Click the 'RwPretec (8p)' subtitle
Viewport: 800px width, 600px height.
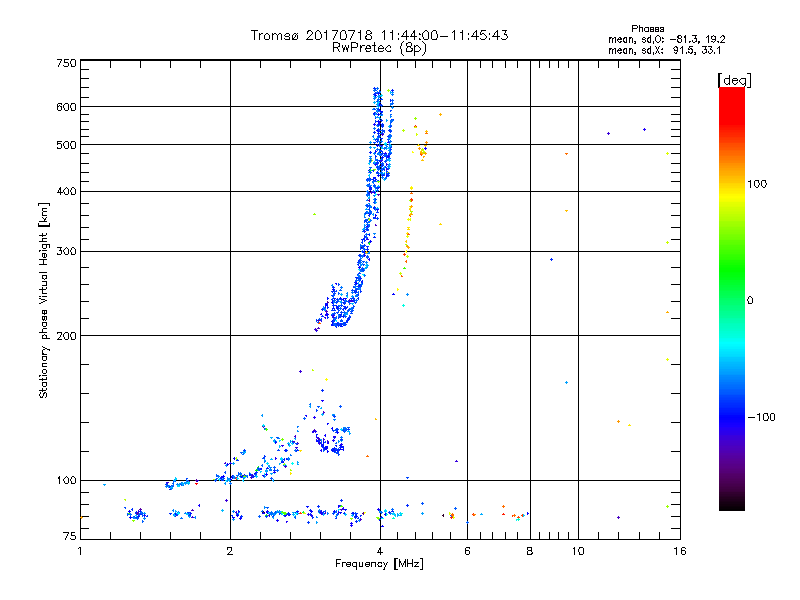(x=379, y=48)
